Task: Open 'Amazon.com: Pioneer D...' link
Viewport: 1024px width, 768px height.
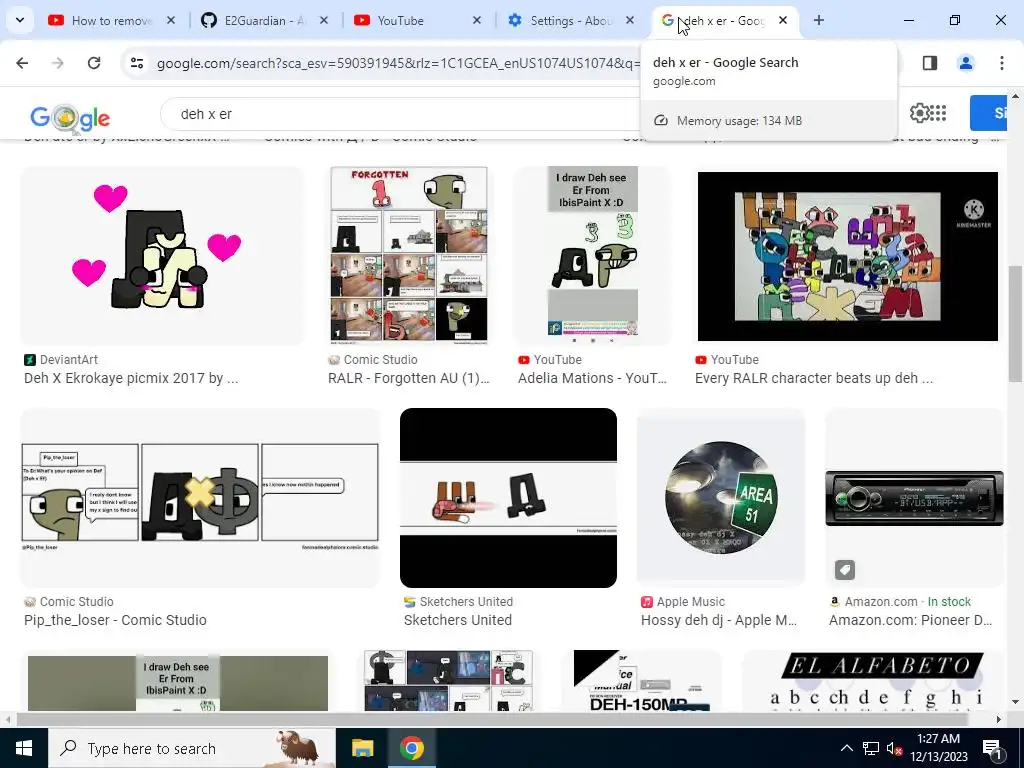Action: (910, 620)
